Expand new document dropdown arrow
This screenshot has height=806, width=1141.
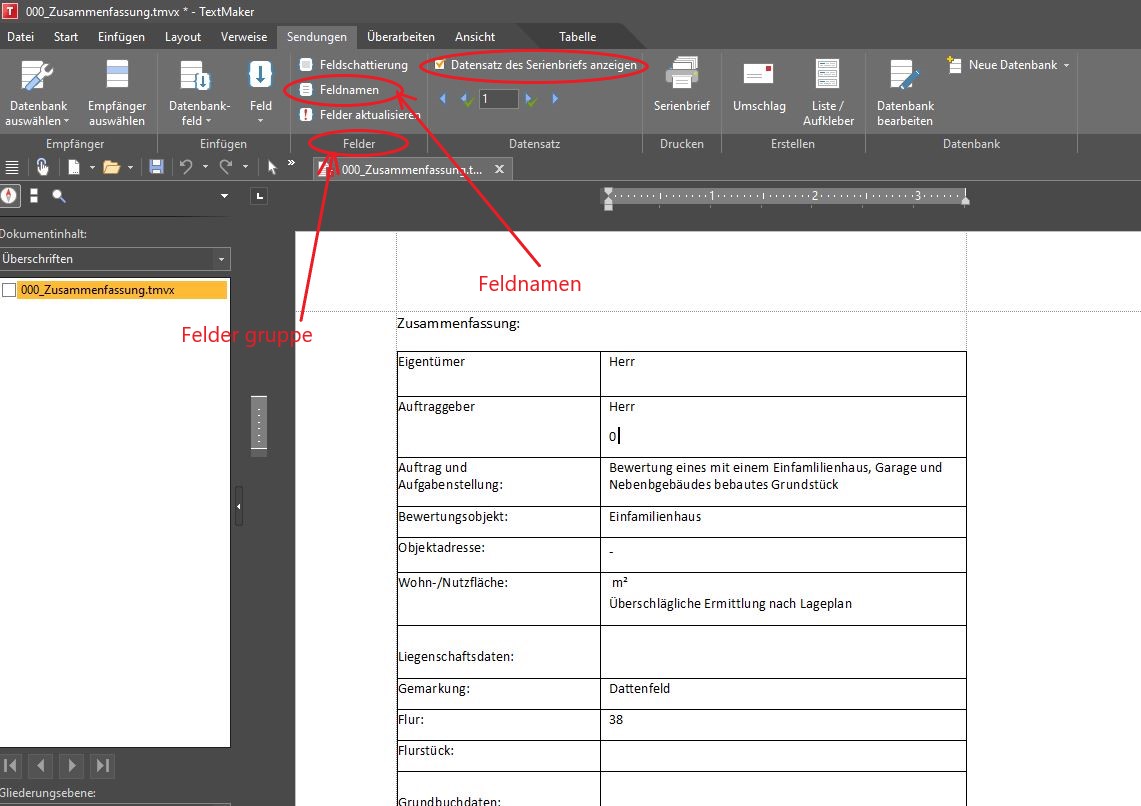(92, 167)
